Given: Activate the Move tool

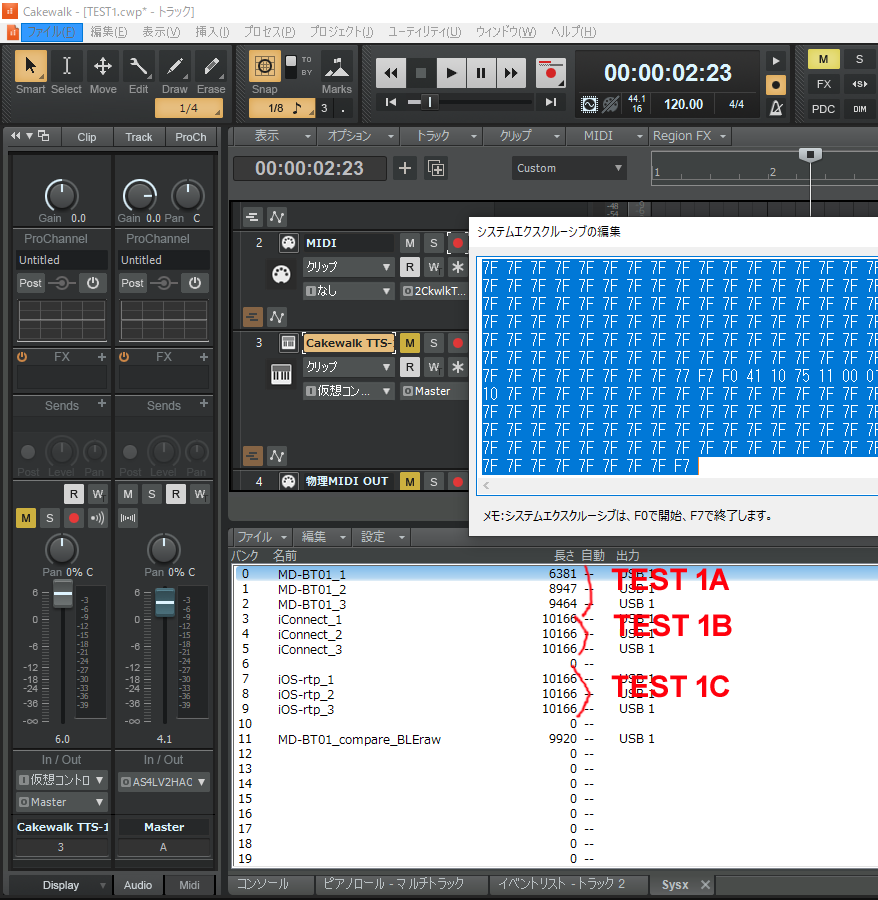Looking at the screenshot, I should tap(103, 72).
